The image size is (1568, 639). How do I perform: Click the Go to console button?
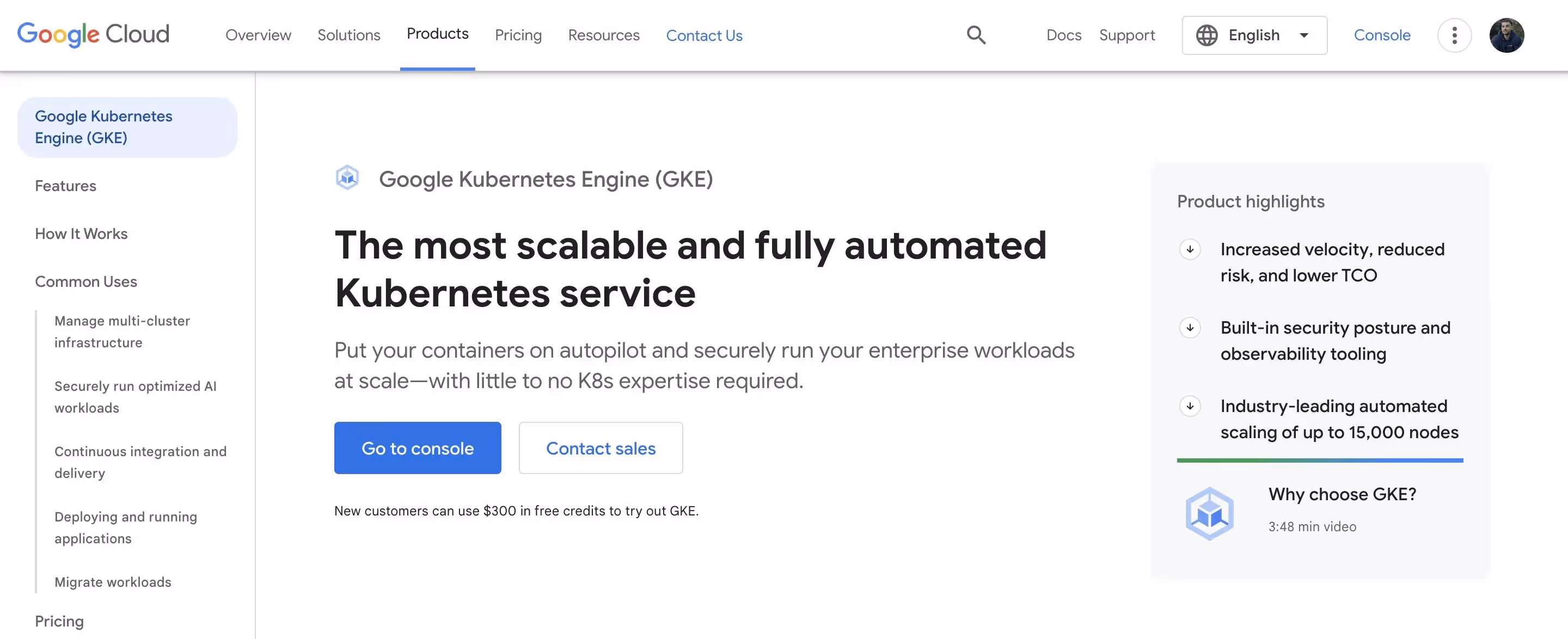click(x=418, y=448)
